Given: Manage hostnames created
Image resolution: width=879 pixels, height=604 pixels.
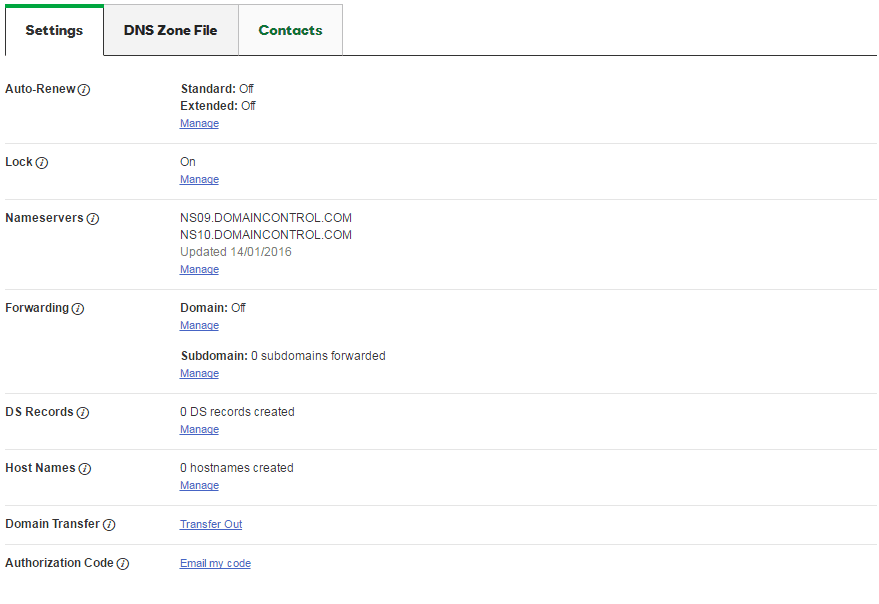Looking at the screenshot, I should pos(199,486).
